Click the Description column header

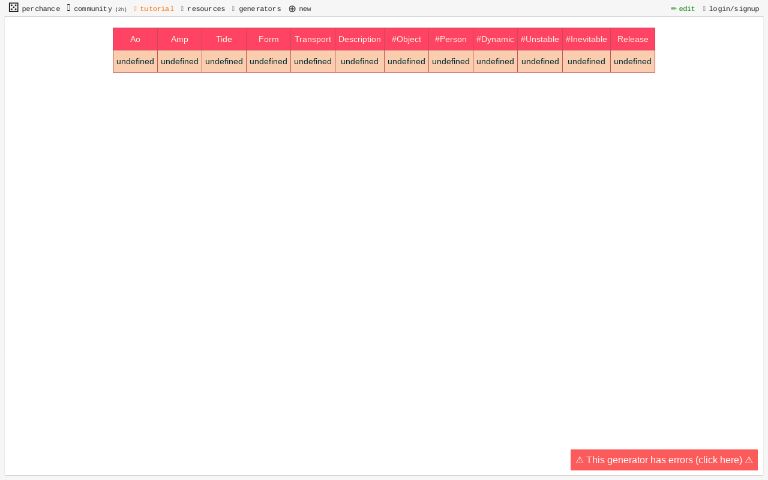359,39
